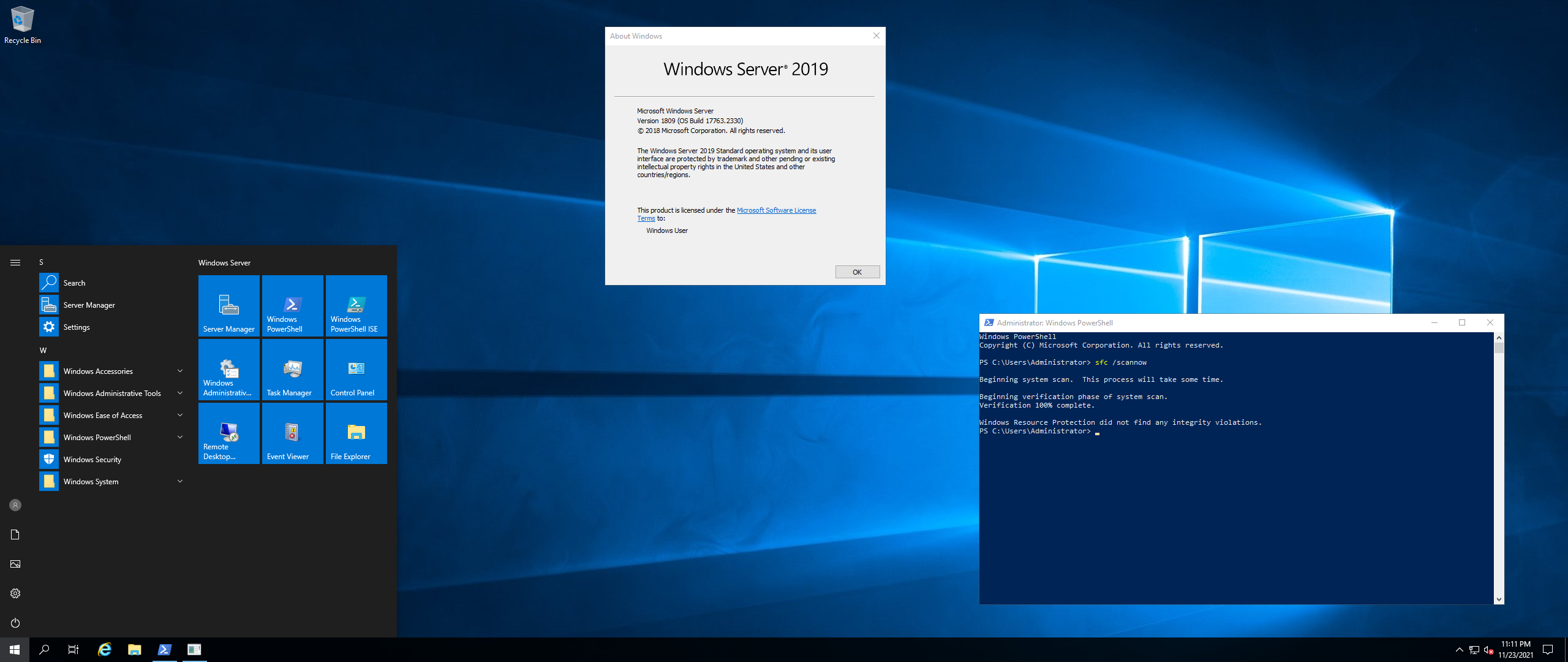The width and height of the screenshot is (1568, 662).
Task: Click the 'Windows Server' tile group title
Action: 224,262
